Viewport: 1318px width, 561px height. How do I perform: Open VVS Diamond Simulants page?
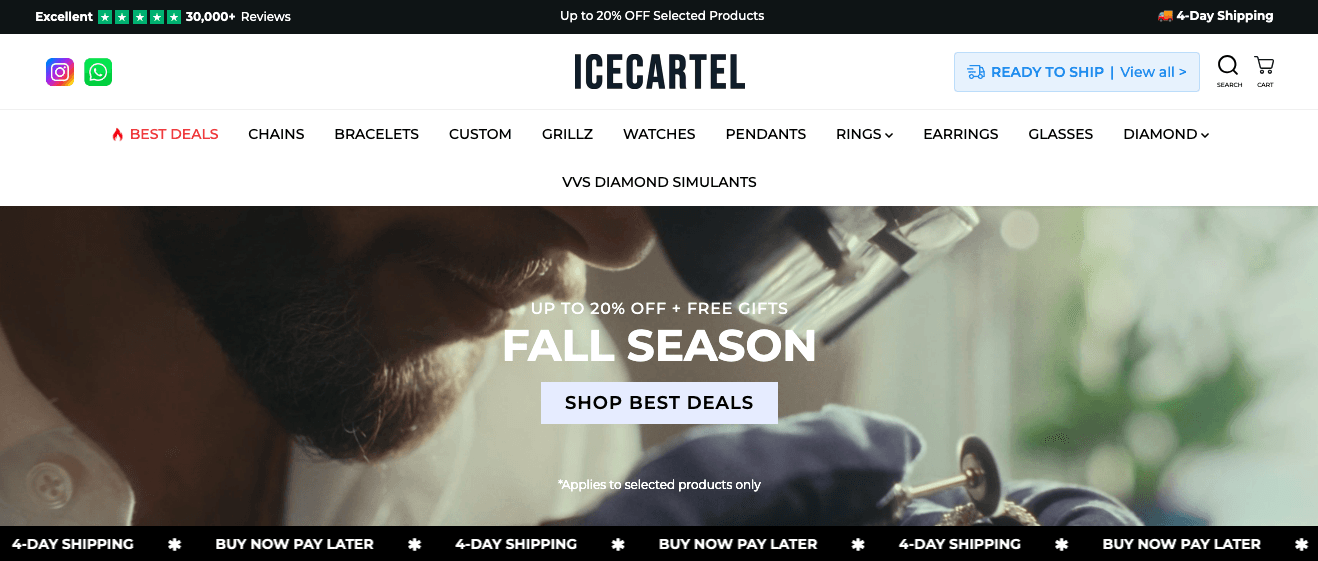coord(659,182)
